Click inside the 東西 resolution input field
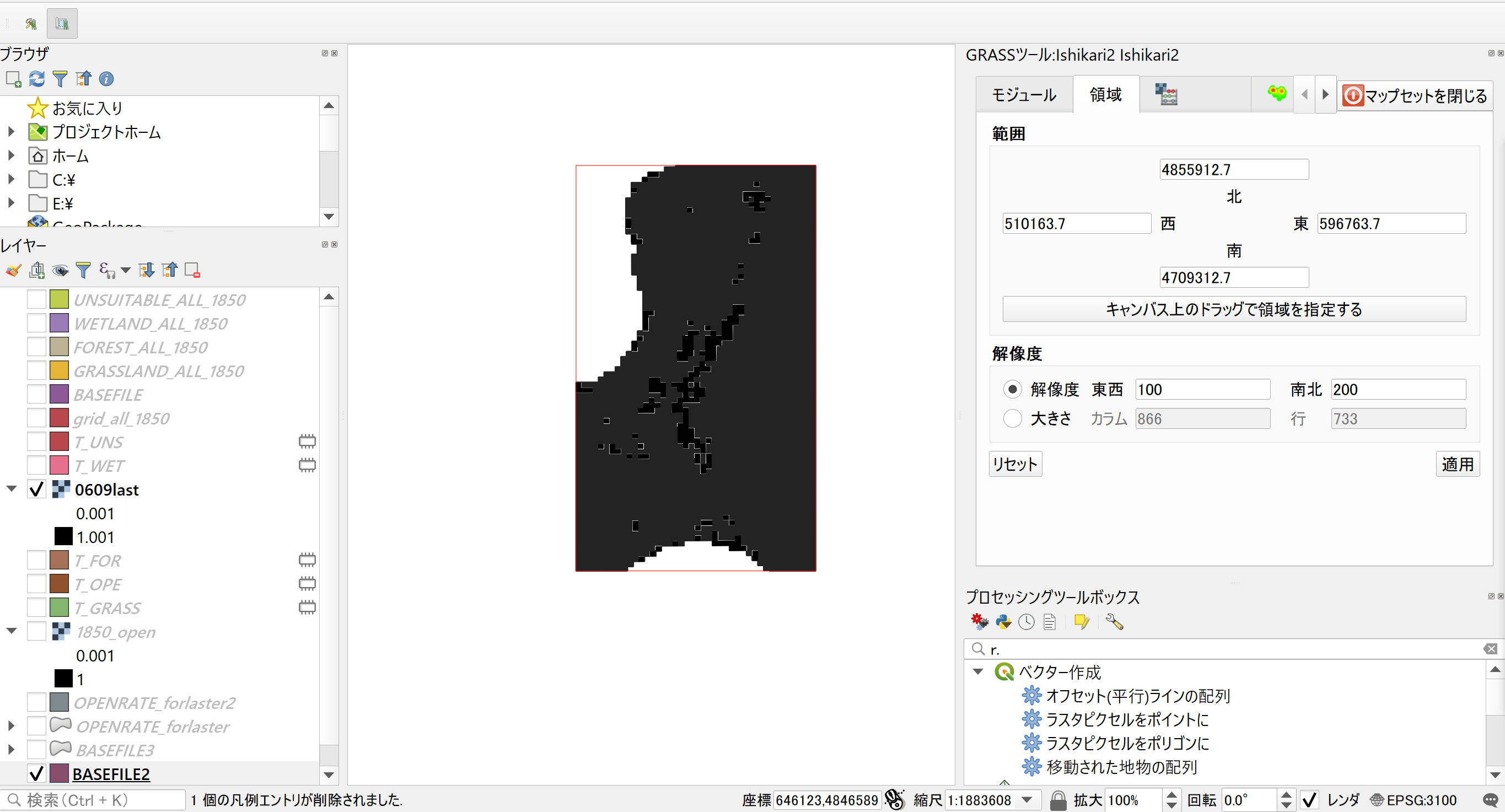The image size is (1505, 812). [x=1202, y=389]
